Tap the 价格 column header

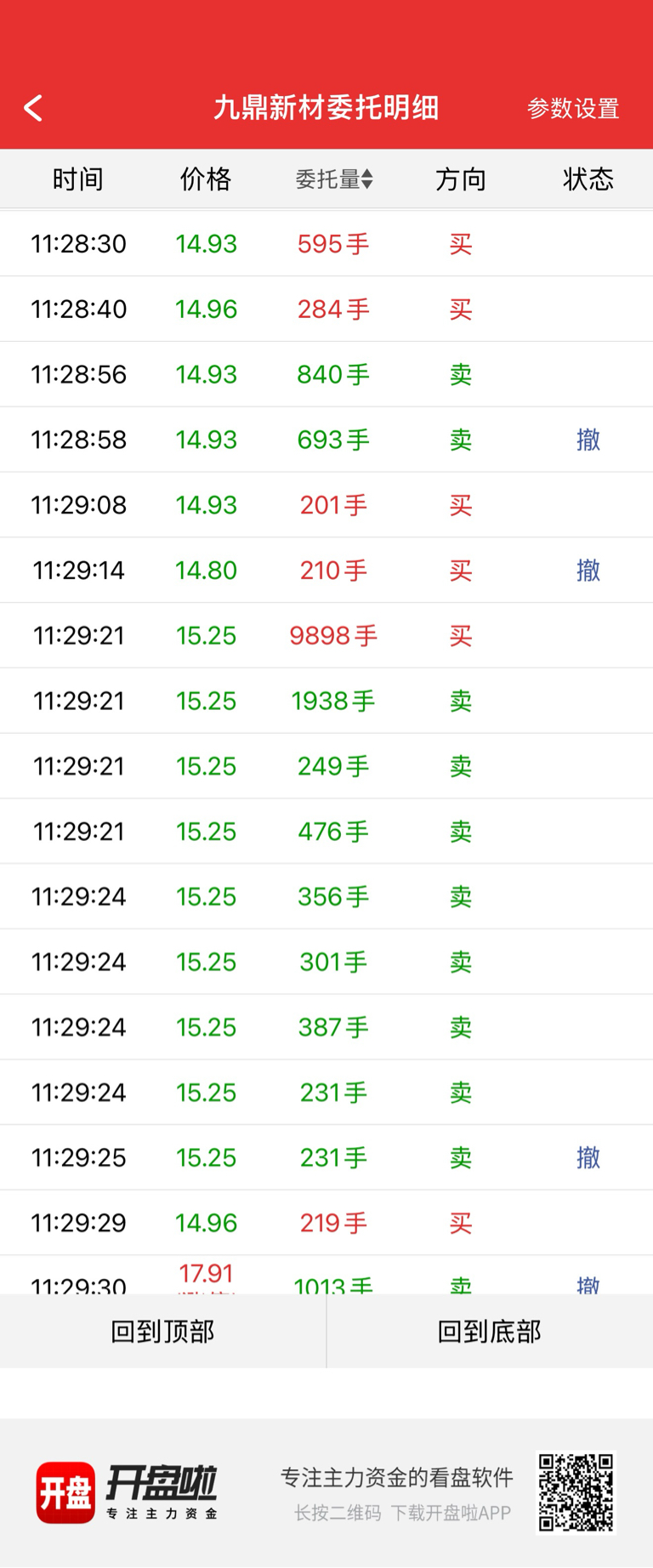pos(206,179)
